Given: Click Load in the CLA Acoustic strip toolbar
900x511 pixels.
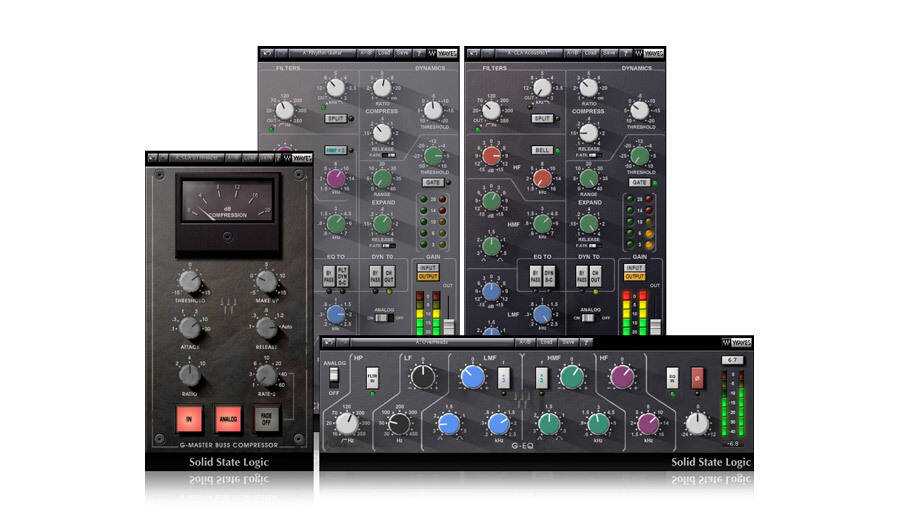Looking at the screenshot, I should pos(591,53).
